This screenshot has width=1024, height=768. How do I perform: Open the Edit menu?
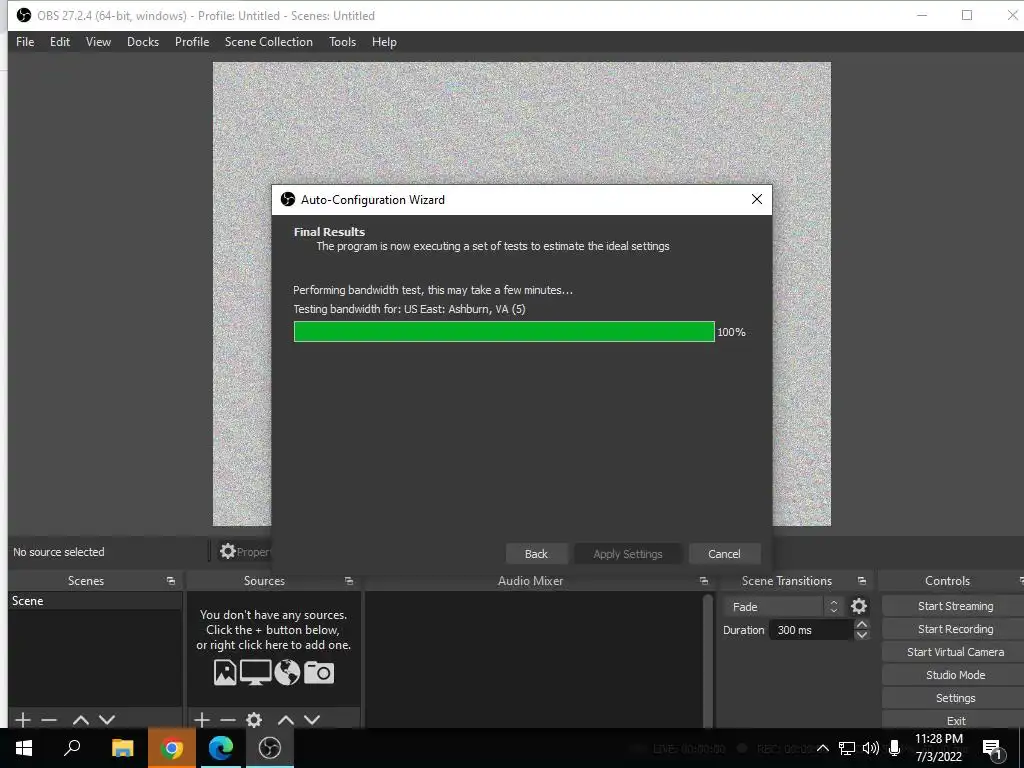[59, 42]
